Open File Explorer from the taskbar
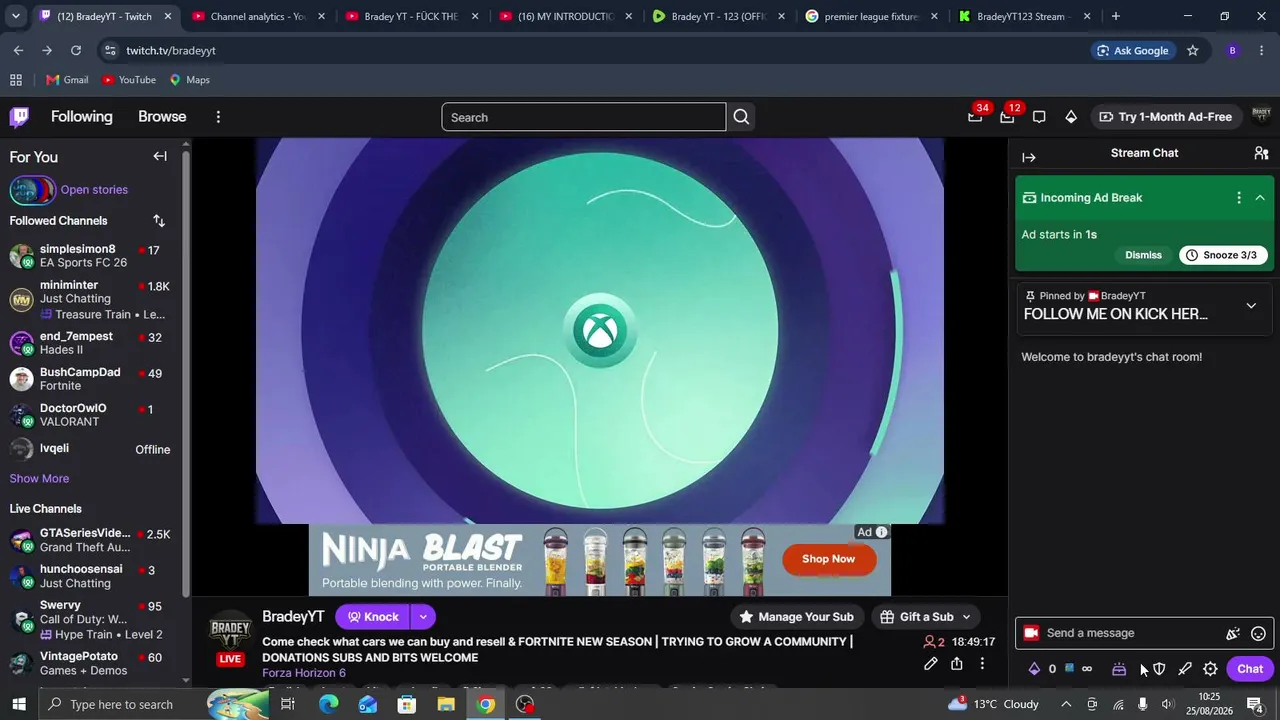1280x720 pixels. point(446,704)
